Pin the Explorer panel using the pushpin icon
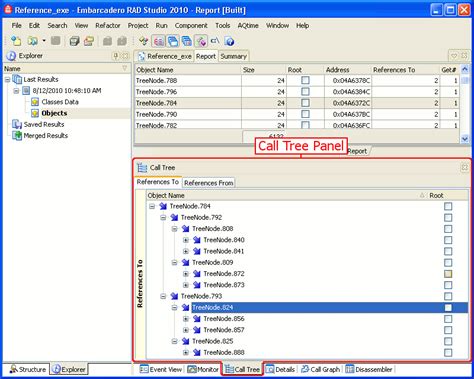Viewport: 474px width, 379px height. pos(116,56)
